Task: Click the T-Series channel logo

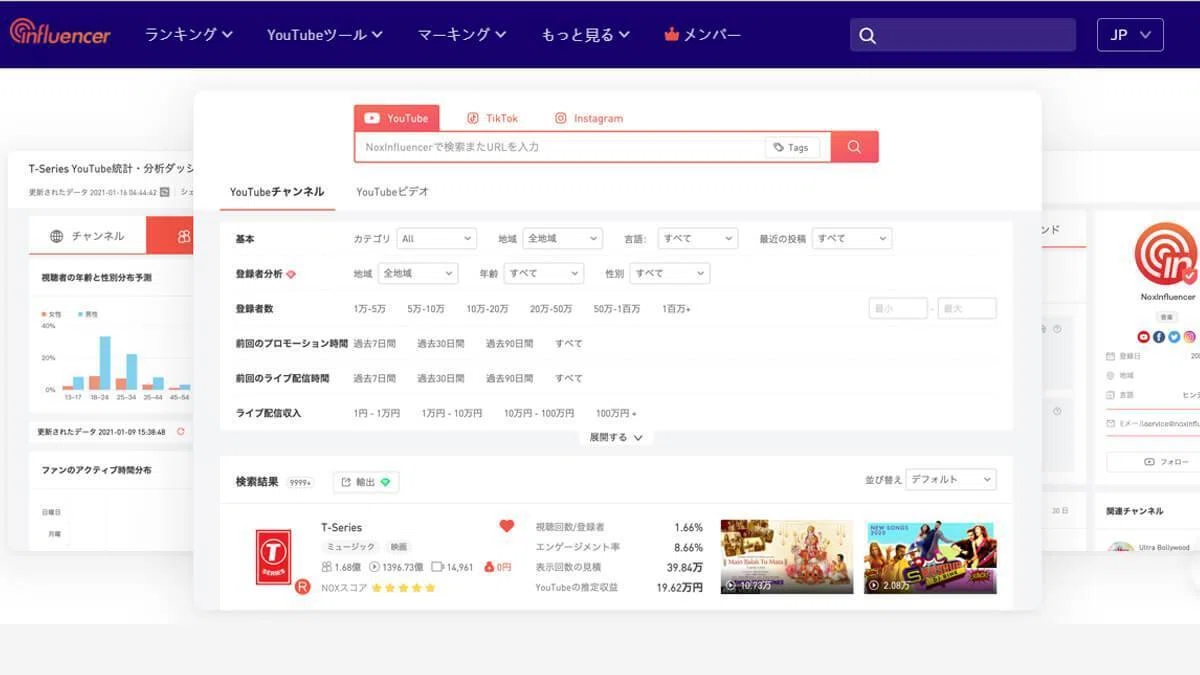Action: tap(273, 557)
